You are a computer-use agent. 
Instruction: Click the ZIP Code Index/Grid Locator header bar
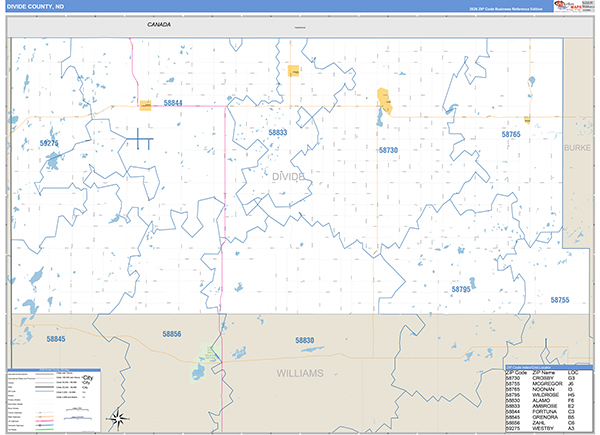[x=549, y=368]
